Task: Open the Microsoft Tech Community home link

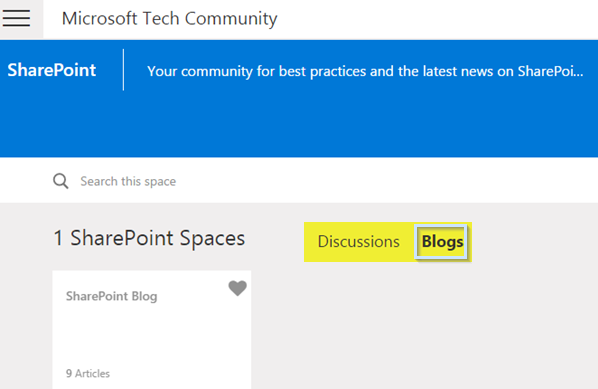Action: click(170, 19)
